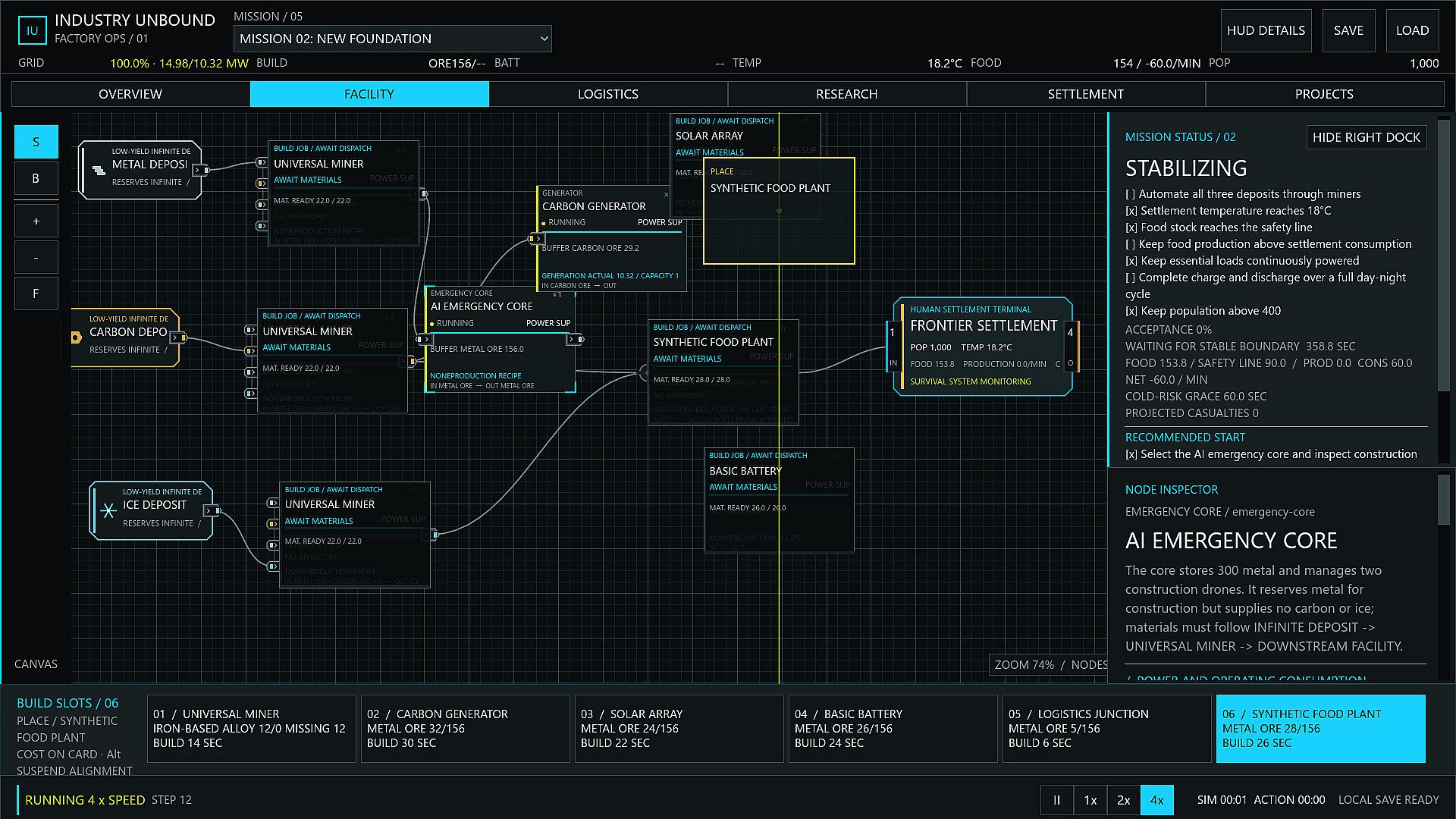Click topmost input port of metal-fed Universal Miner
The width and height of the screenshot is (1456, 819).
click(x=261, y=162)
